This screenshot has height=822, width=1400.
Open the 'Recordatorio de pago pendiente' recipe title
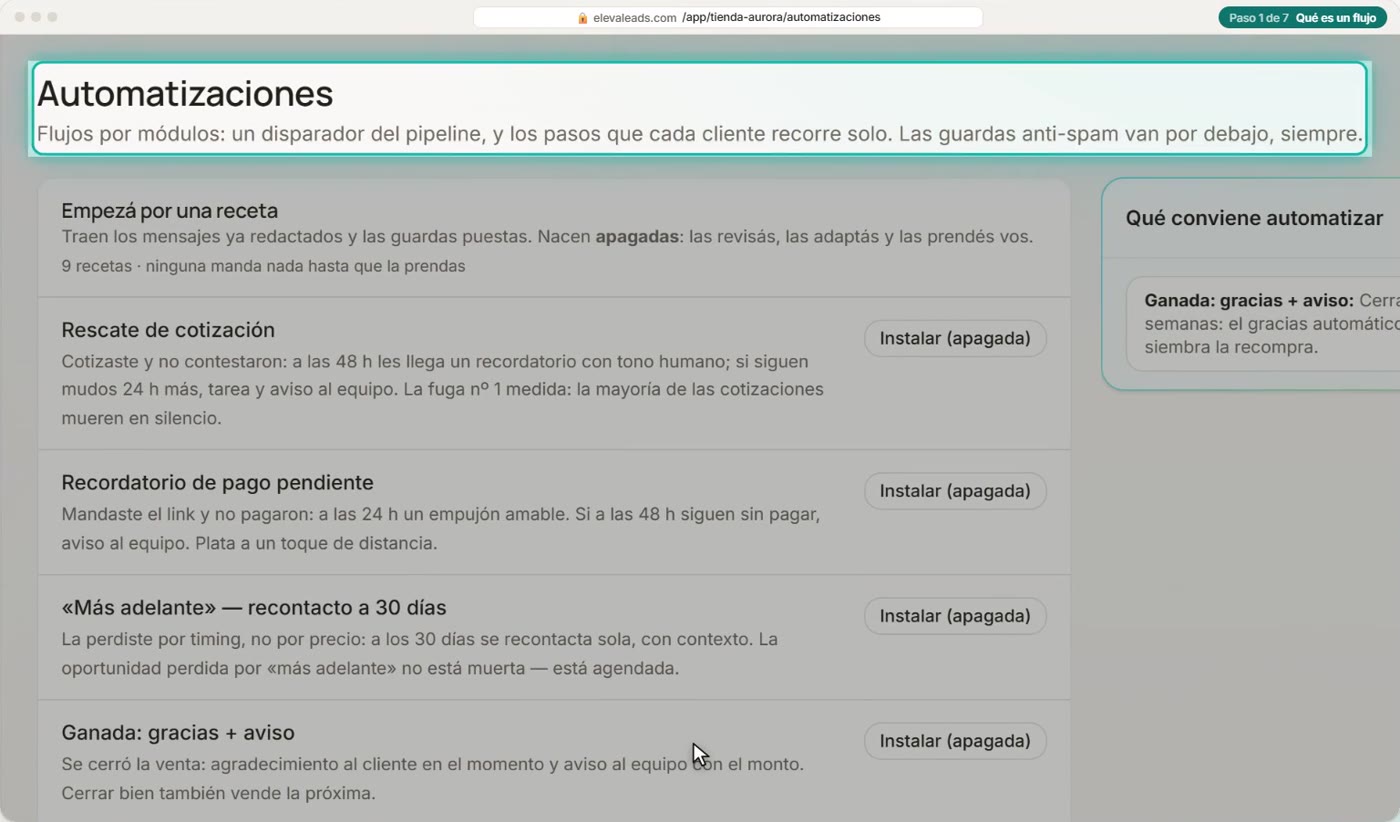point(217,483)
